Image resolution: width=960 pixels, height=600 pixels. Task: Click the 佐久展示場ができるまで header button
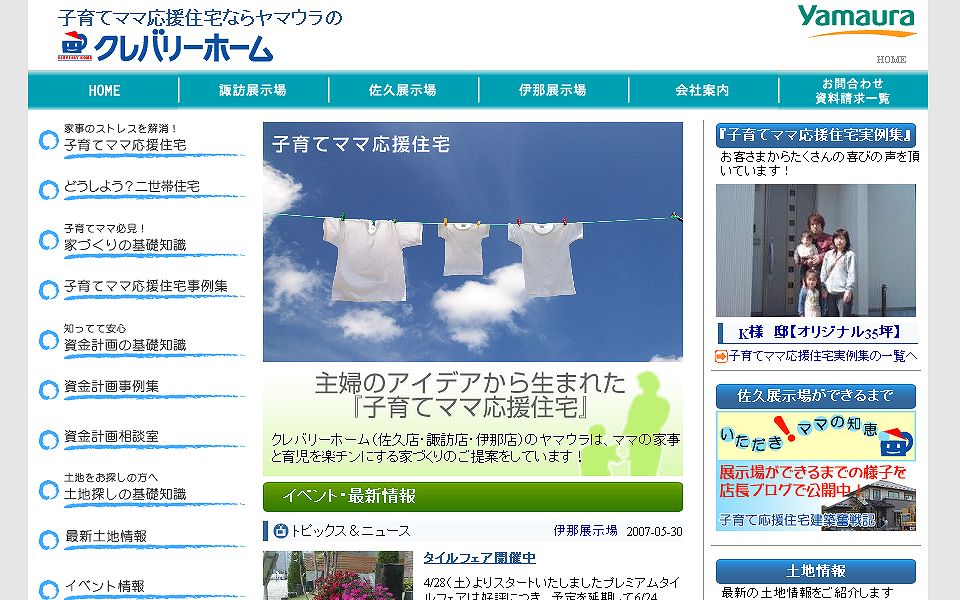816,396
